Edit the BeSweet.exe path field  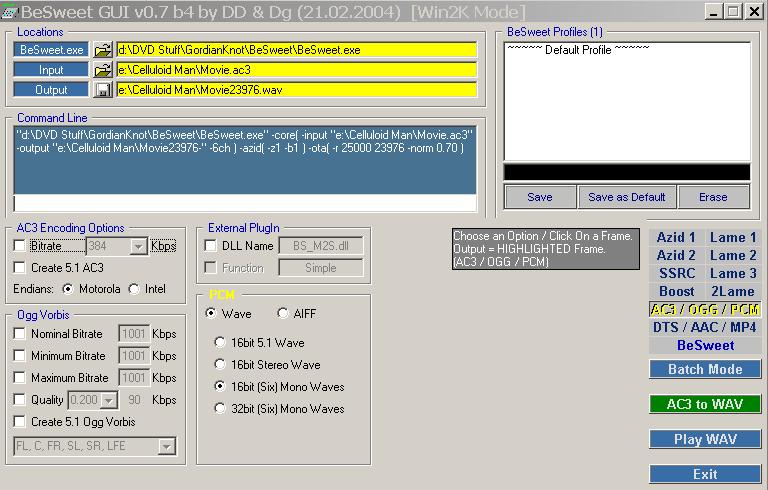tap(296, 49)
